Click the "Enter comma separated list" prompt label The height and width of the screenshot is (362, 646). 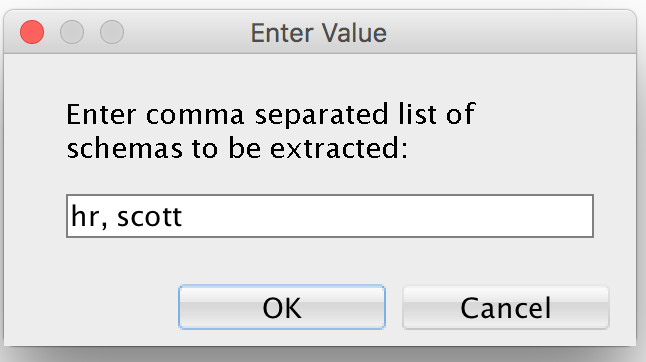(x=271, y=114)
